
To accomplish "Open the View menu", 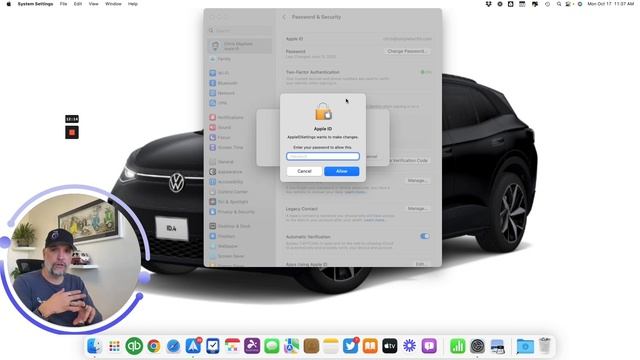I will (93, 4).
